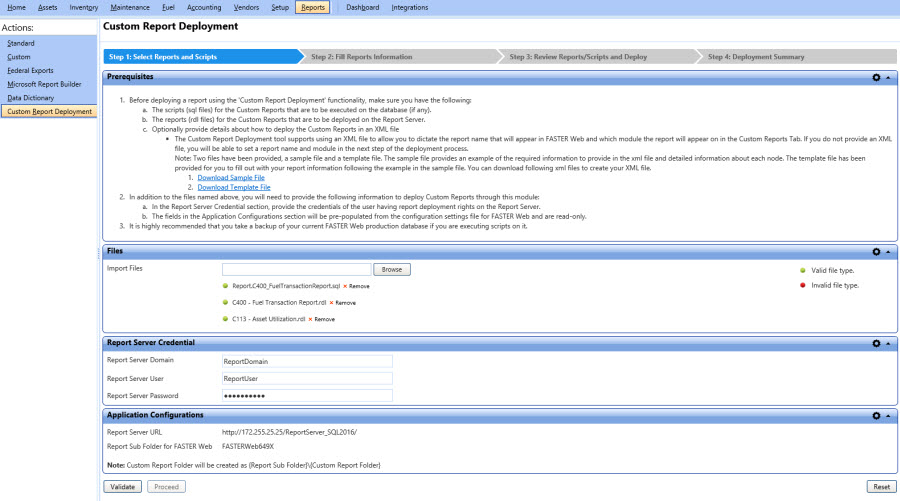Open Report Server Credential gear settings
The height and width of the screenshot is (501, 900).
pos(876,343)
